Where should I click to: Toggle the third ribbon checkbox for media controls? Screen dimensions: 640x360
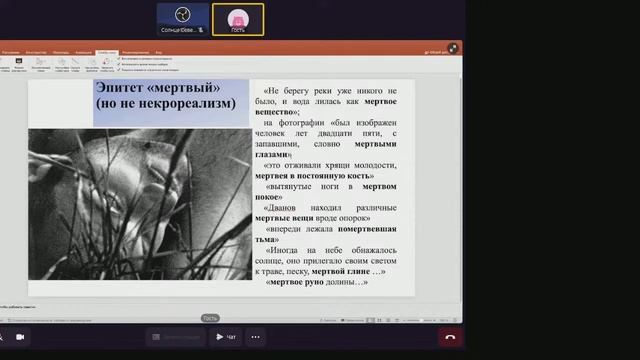tap(119, 70)
